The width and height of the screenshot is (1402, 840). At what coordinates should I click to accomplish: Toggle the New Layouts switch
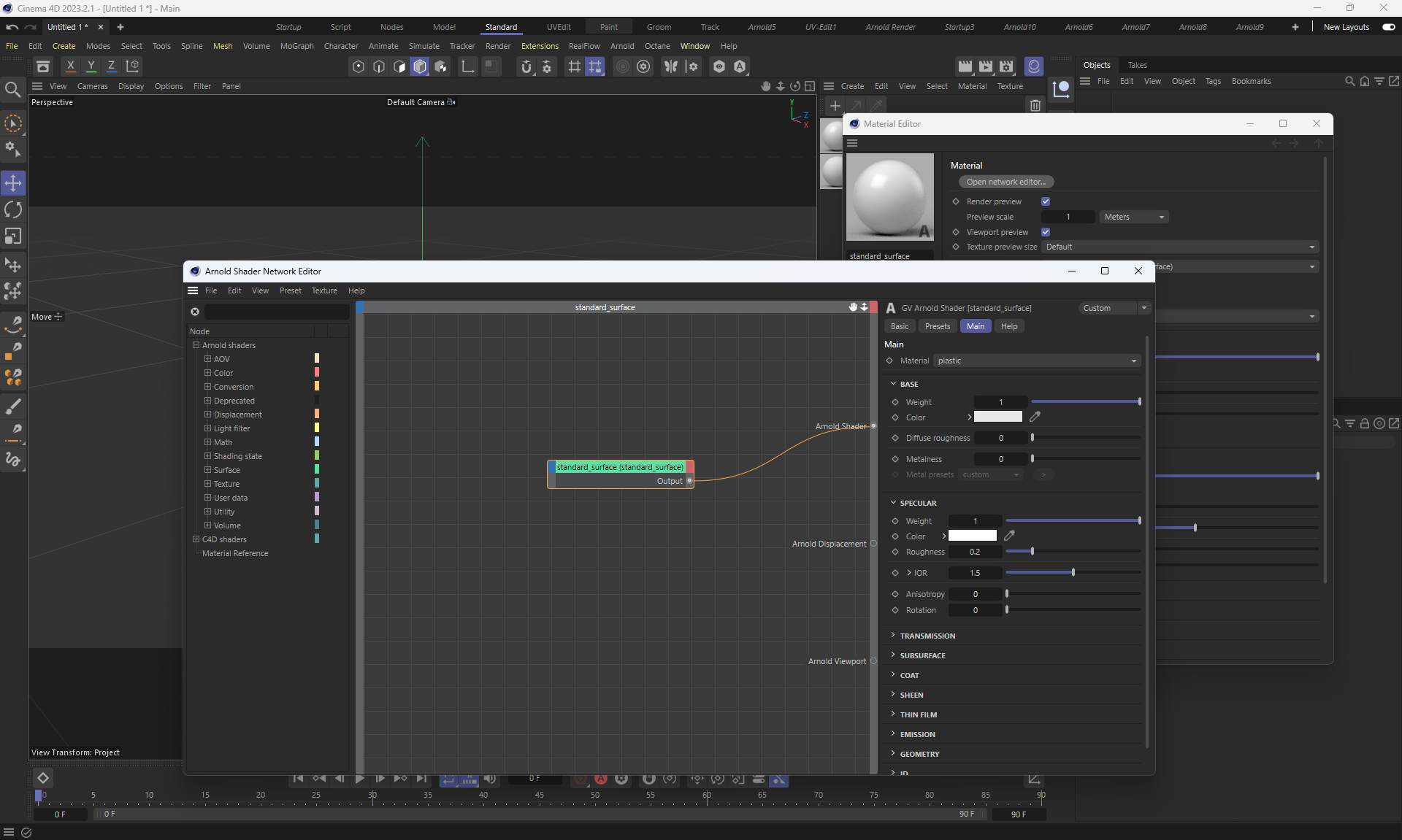click(x=1388, y=27)
